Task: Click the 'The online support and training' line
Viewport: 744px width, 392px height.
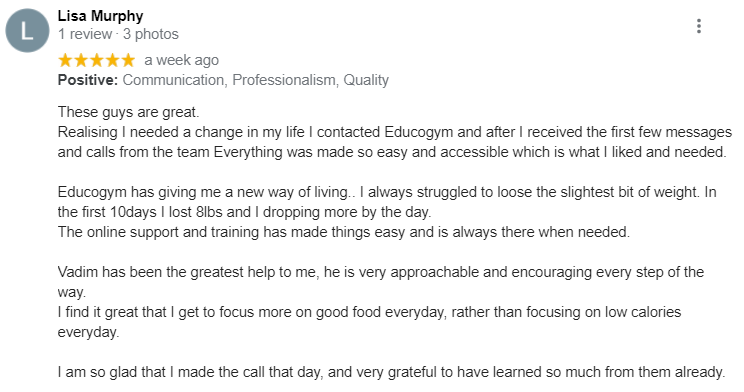Action: pos(344,232)
